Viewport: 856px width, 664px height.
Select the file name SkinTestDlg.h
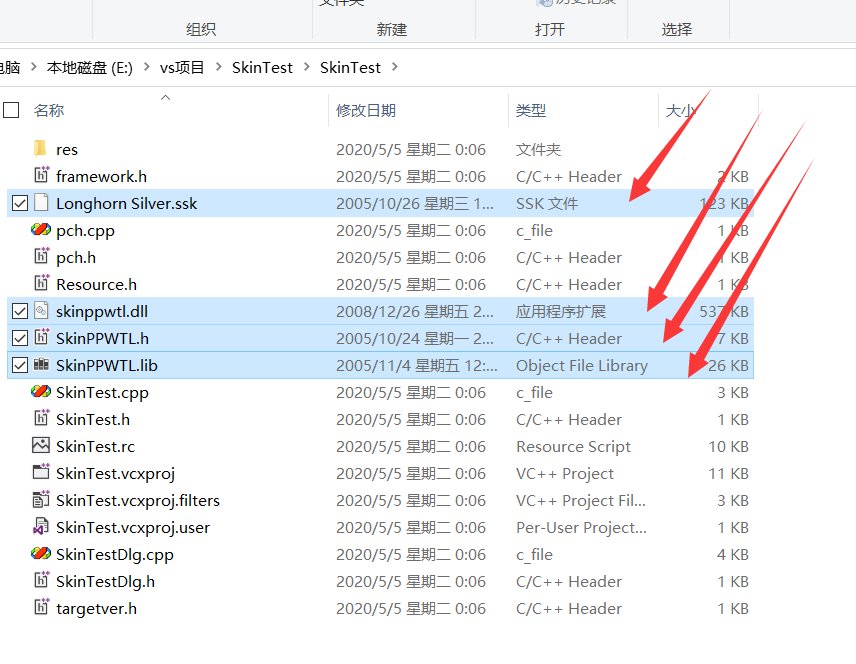pyautogui.click(x=105, y=582)
